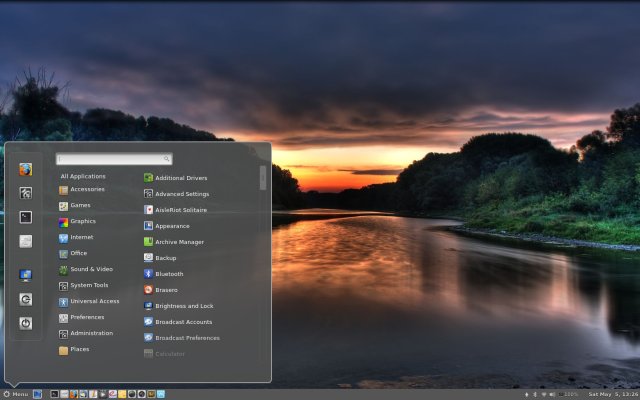Click the Bluetooth icon in the applications list
Viewport: 640px width, 400px height.
(x=149, y=273)
